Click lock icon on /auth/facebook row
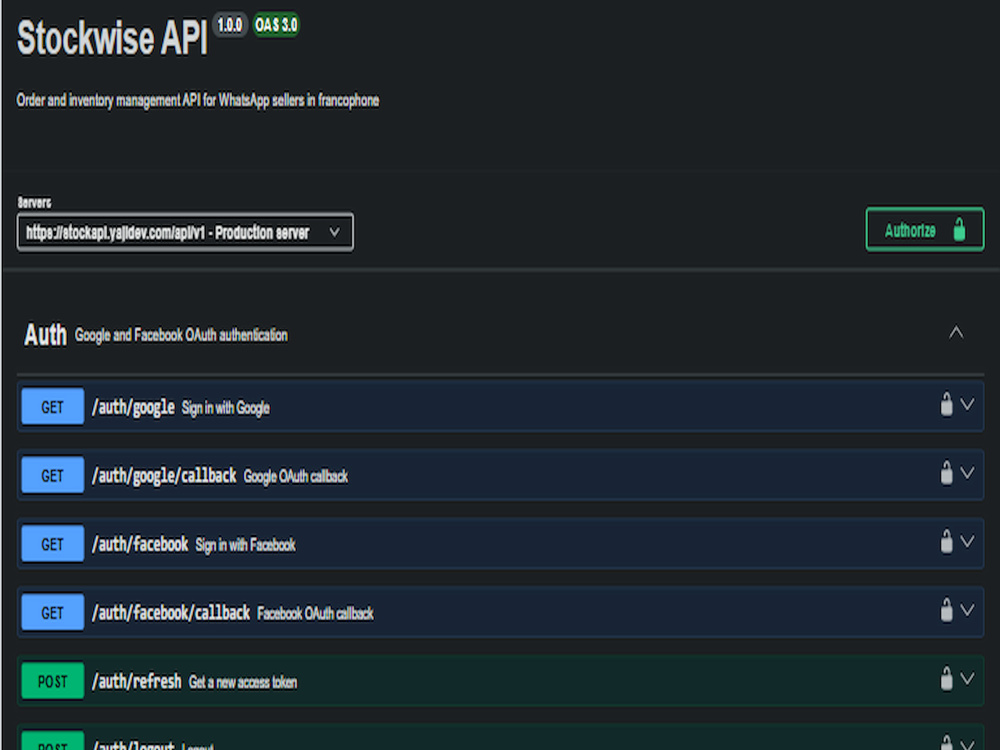Viewport: 1000px width, 750px height. pyautogui.click(x=946, y=541)
